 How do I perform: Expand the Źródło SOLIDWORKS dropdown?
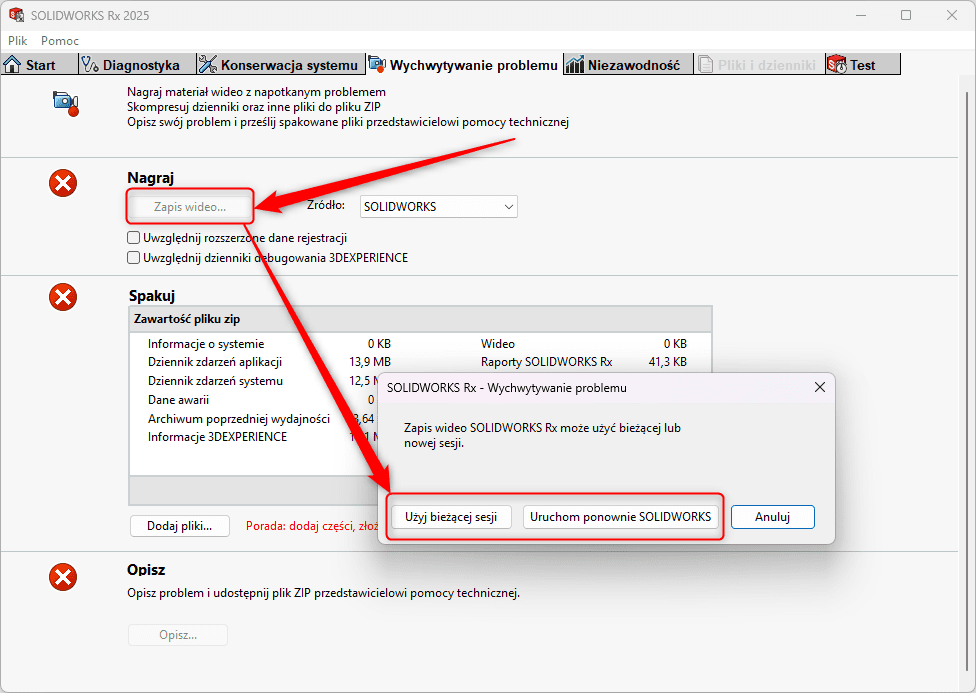[439, 207]
